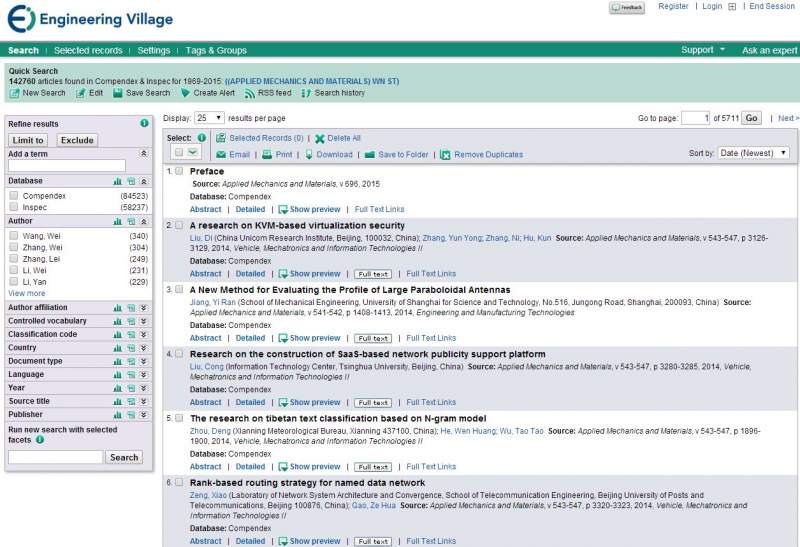Collapse the Add a term section
Viewport: 800px width, 547px height.
point(144,154)
